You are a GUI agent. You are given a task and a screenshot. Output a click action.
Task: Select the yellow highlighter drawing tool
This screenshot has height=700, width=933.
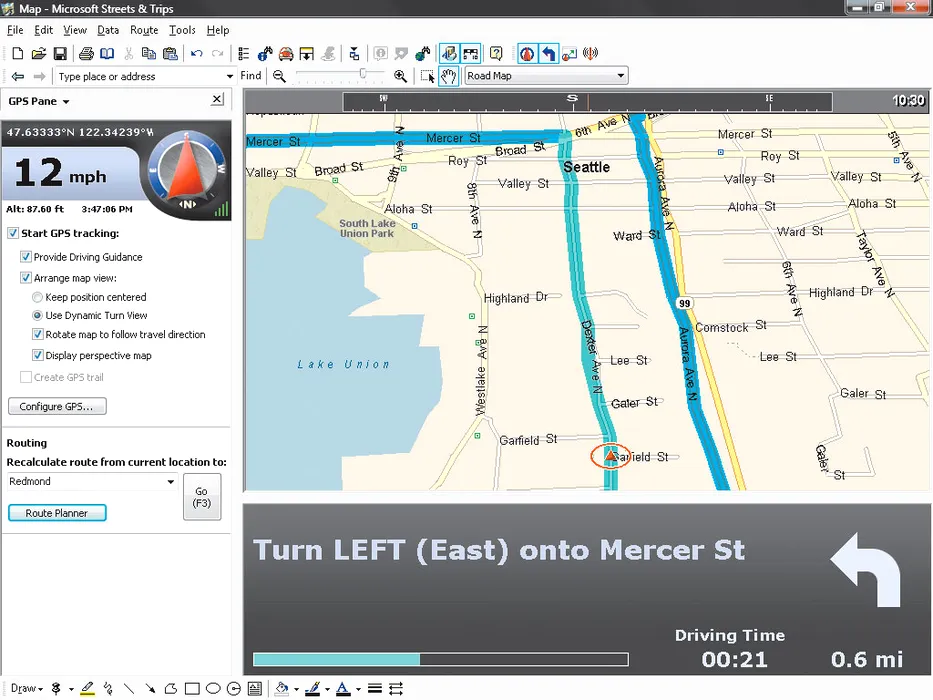[87, 688]
